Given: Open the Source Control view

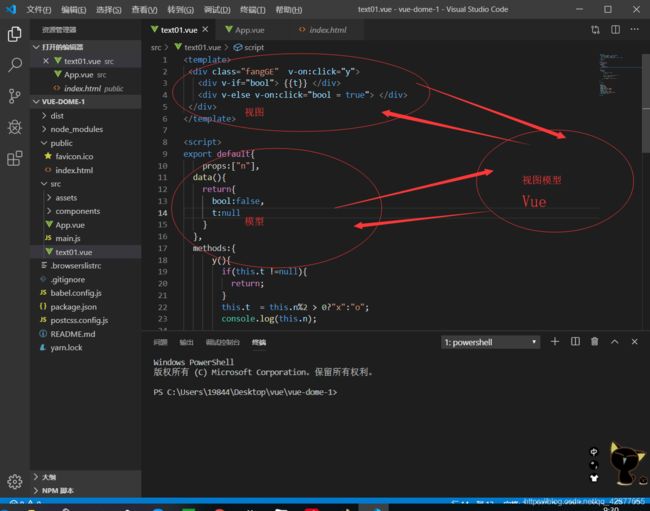Looking at the screenshot, I should (x=15, y=96).
